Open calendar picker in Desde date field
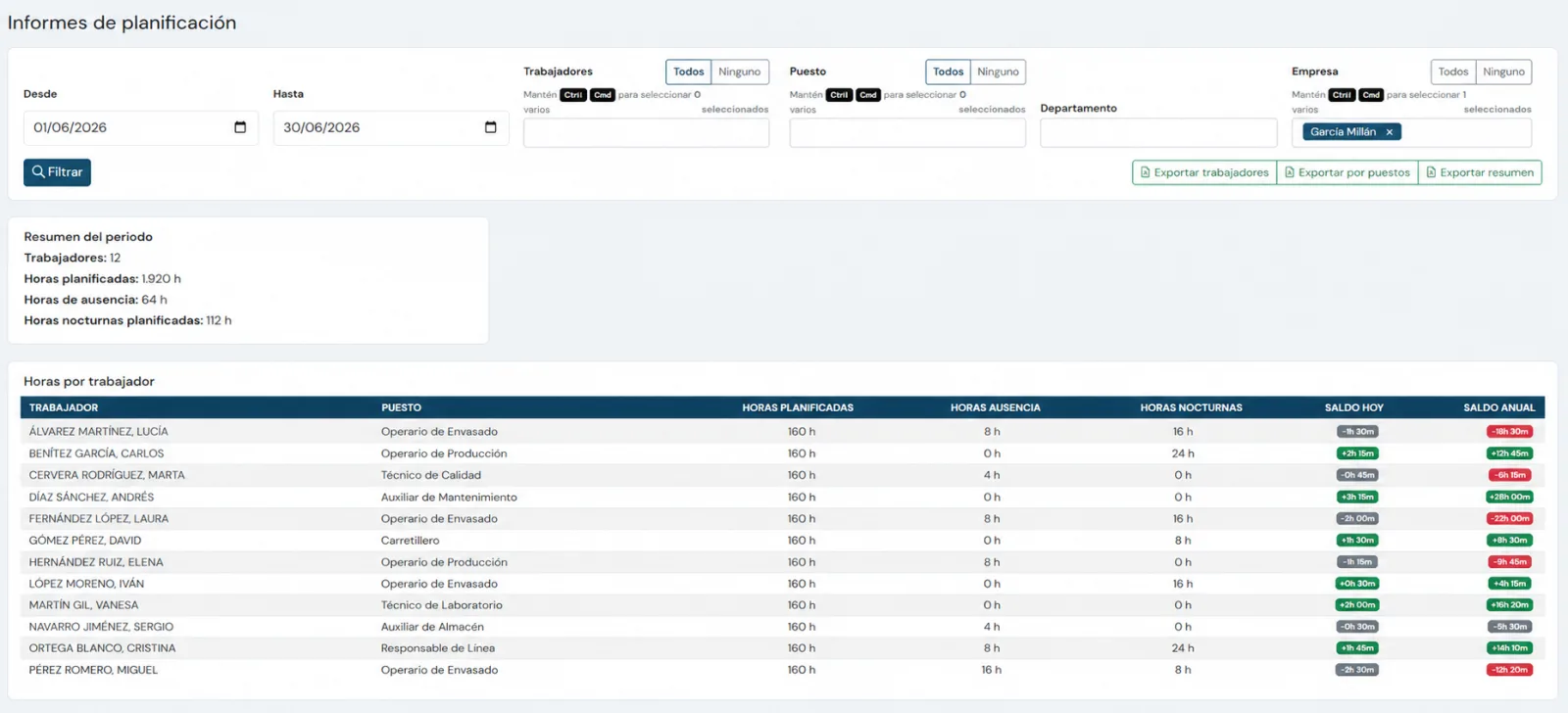This screenshot has height=713, width=1568. click(240, 127)
